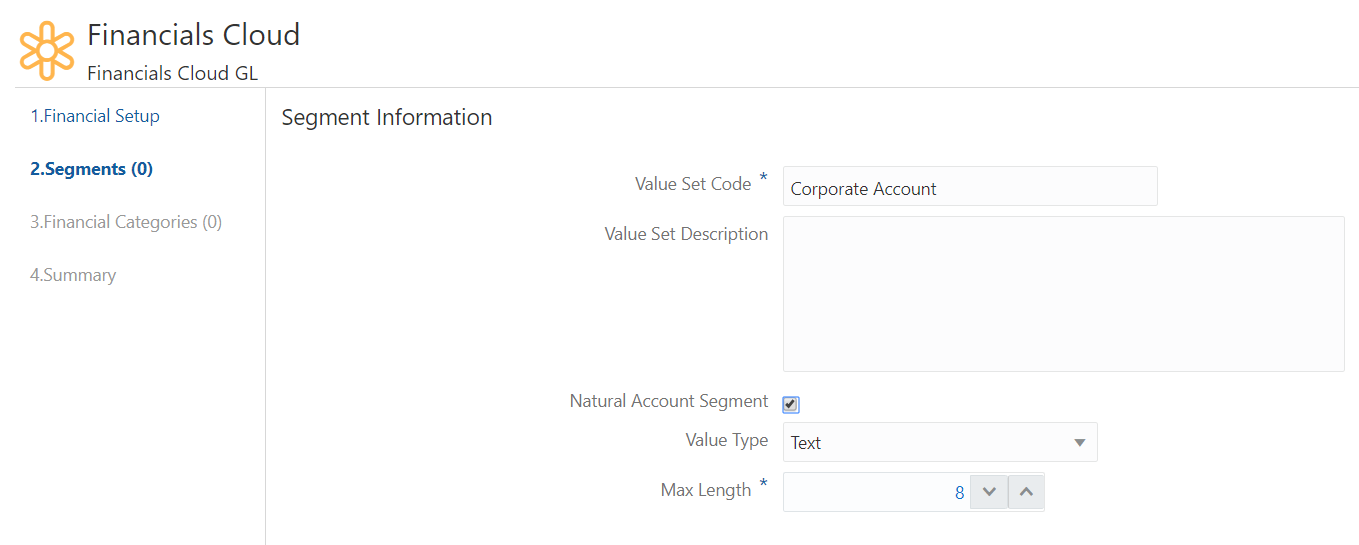The image size is (1359, 545).
Task: Click the Financials Cloud GL subtitle
Action: 172,73
